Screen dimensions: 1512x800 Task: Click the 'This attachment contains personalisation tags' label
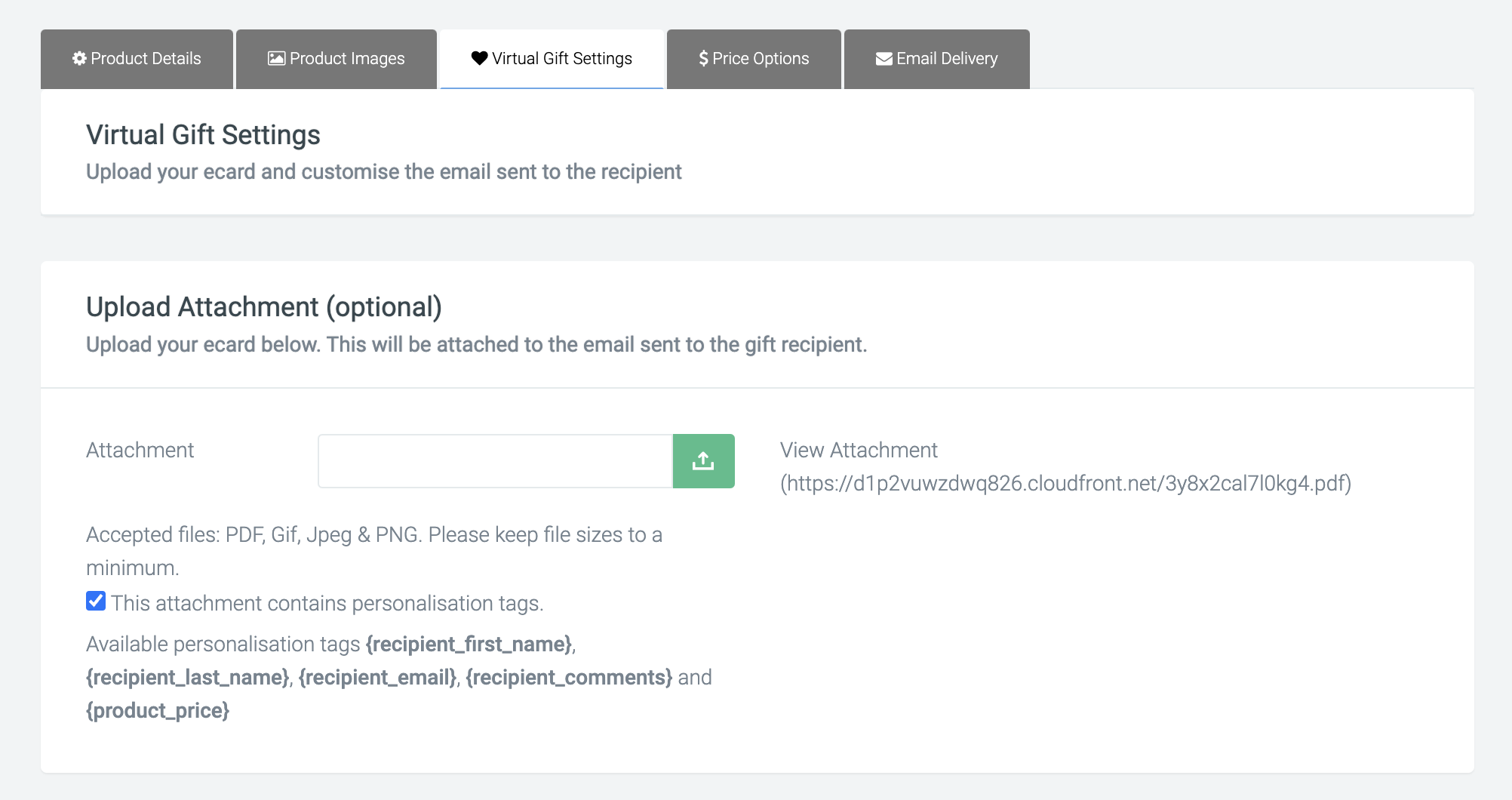click(x=327, y=603)
